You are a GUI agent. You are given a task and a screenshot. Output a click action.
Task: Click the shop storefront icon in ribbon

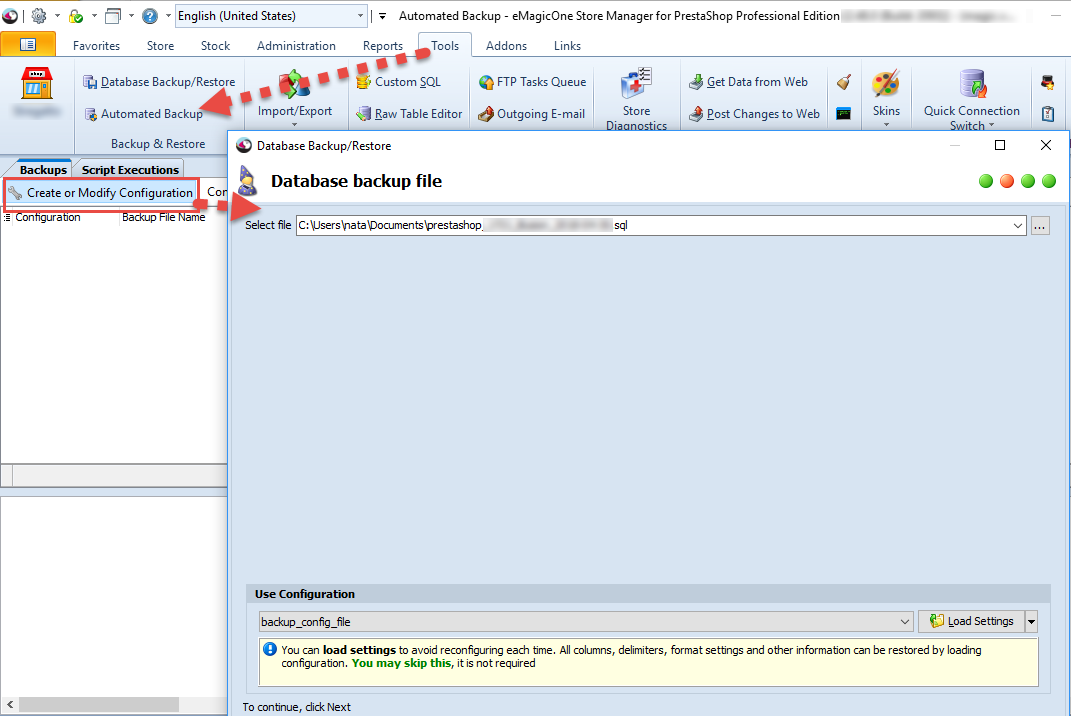37,83
